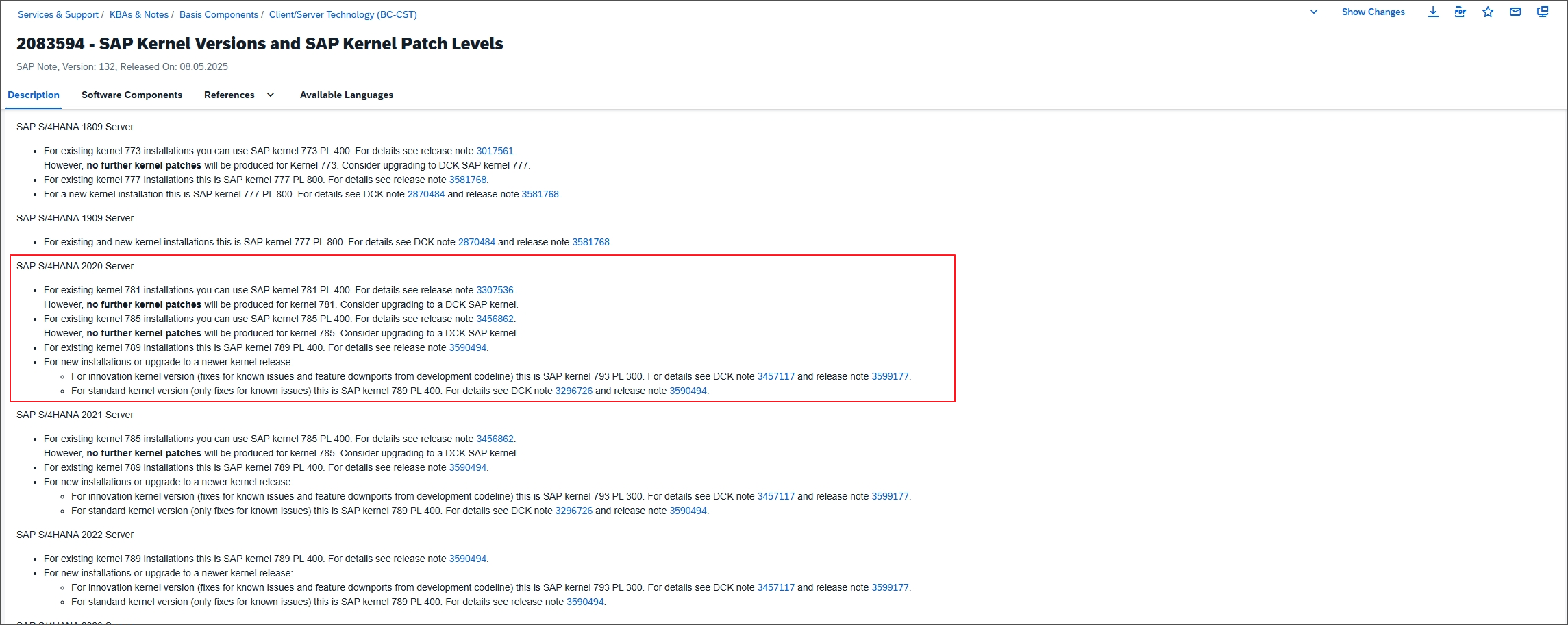Click Show Changes

click(x=1373, y=12)
